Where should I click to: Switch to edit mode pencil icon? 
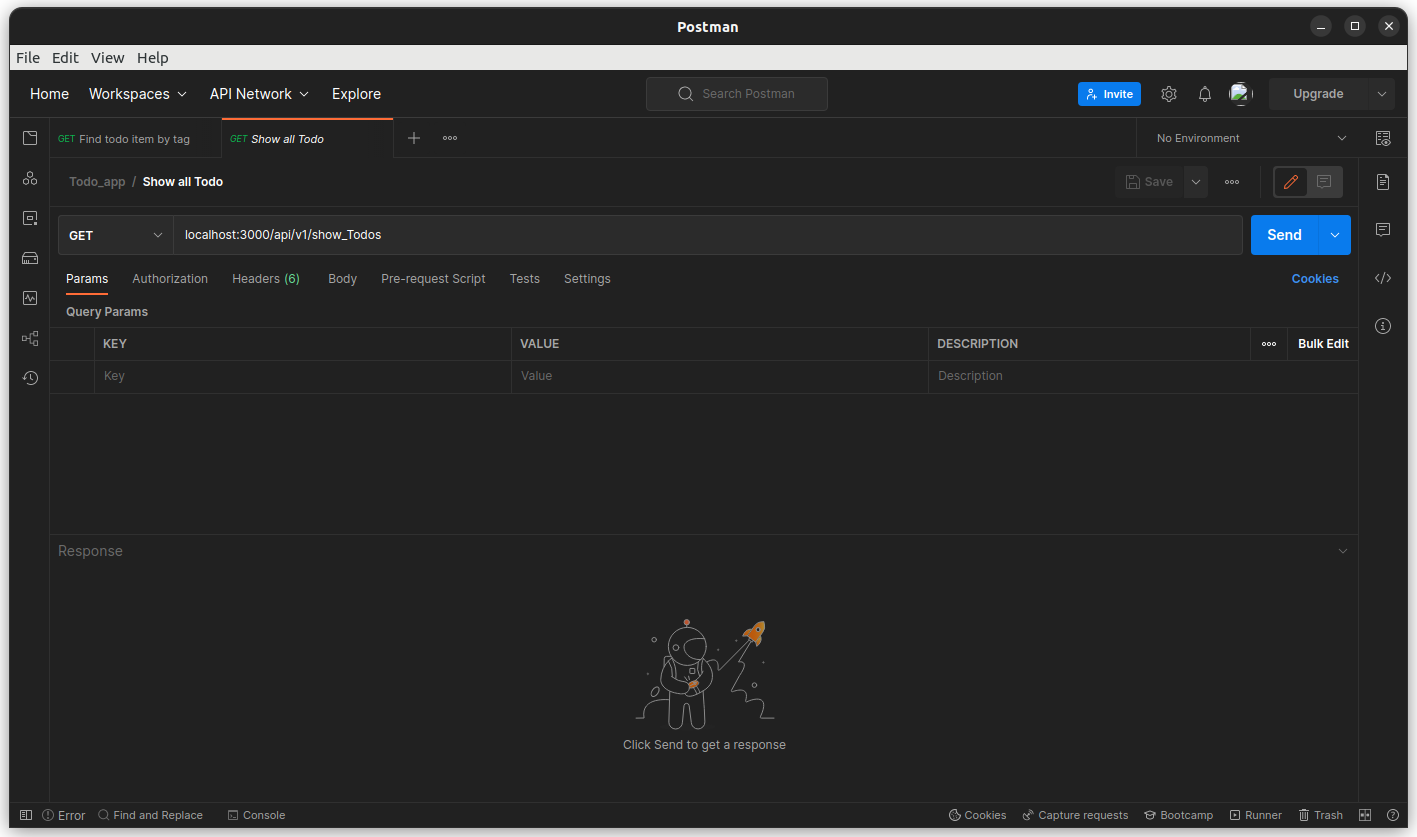pyautogui.click(x=1291, y=182)
